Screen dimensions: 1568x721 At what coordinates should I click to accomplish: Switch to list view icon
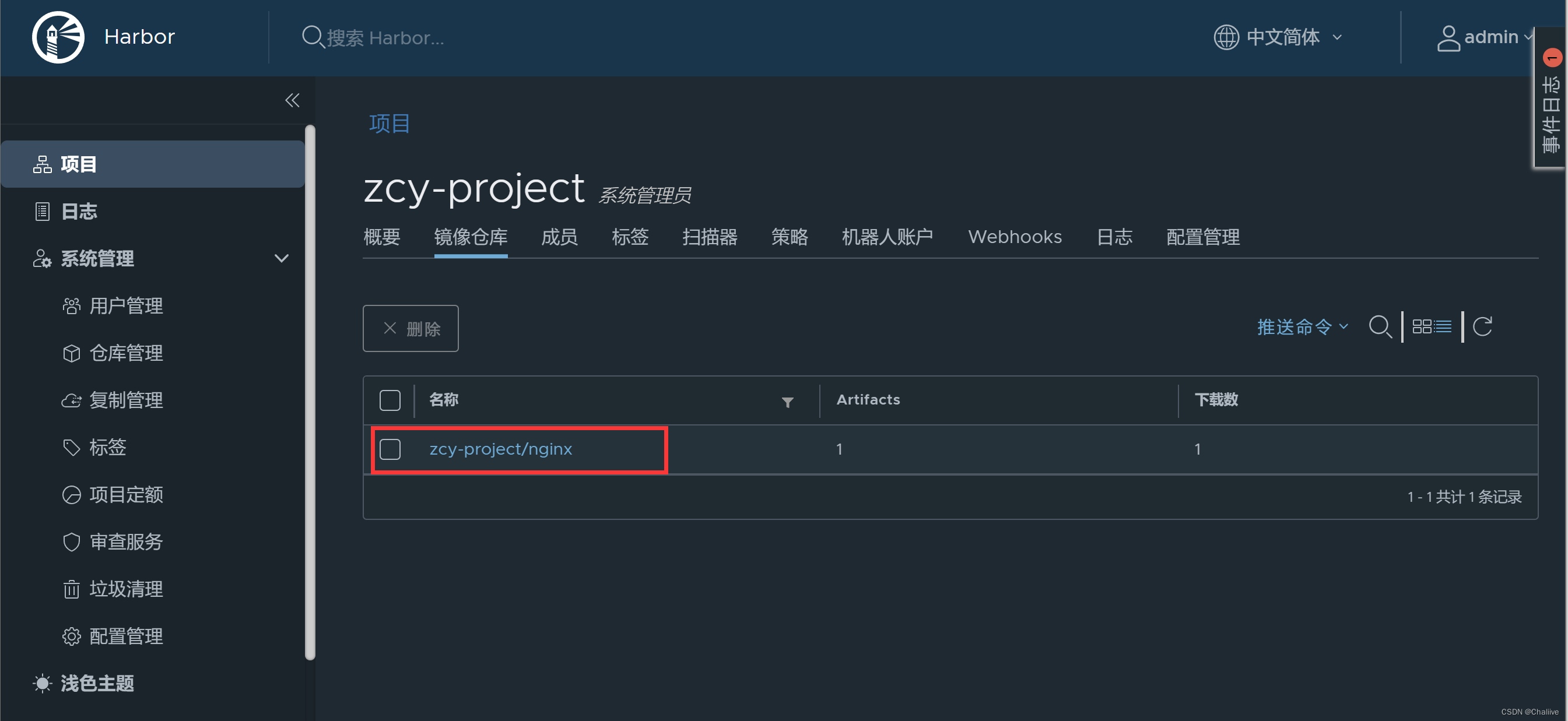point(1443,327)
